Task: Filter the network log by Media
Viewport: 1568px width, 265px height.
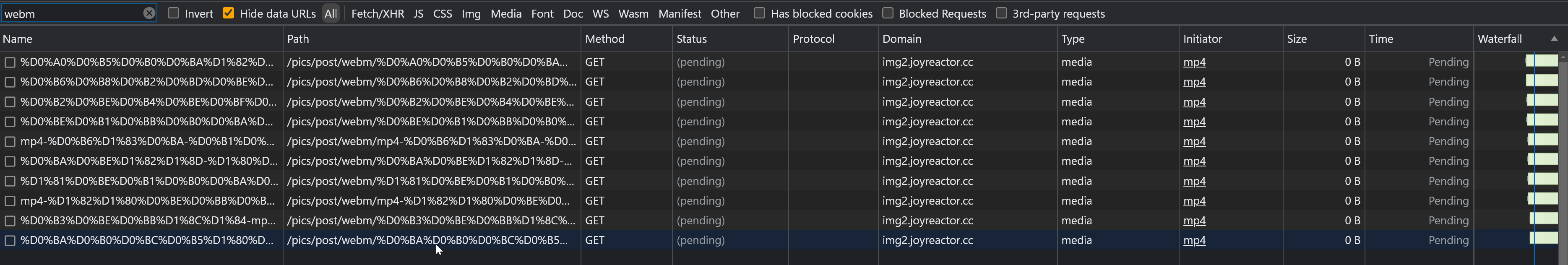Action: (506, 13)
